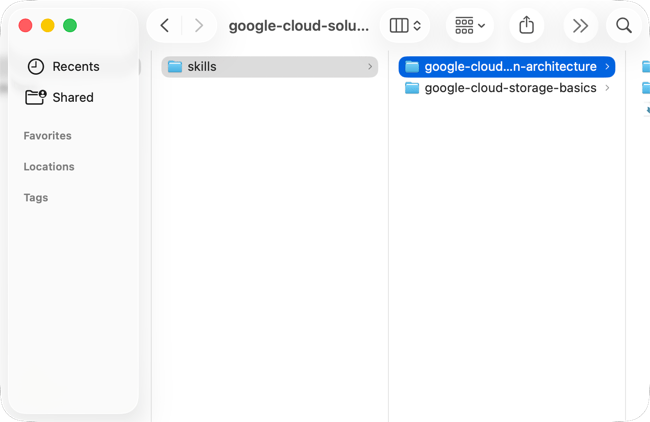
Task: Click the Tags sidebar section heading
Action: pyautogui.click(x=36, y=198)
